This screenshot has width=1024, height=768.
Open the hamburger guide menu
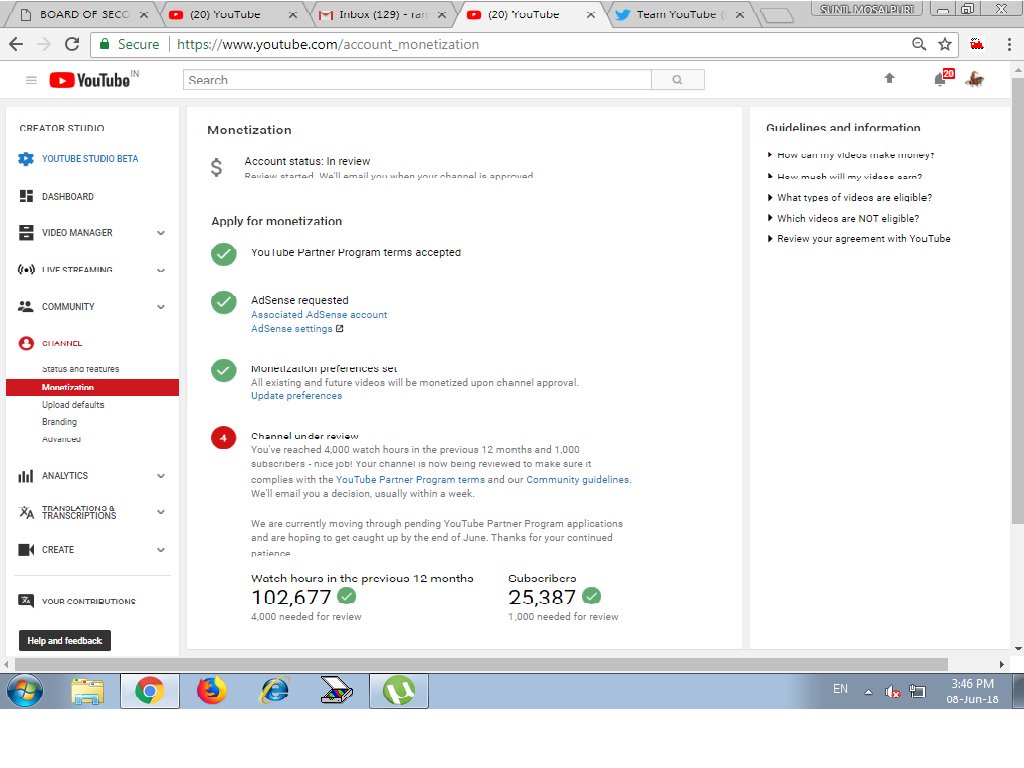(31, 80)
